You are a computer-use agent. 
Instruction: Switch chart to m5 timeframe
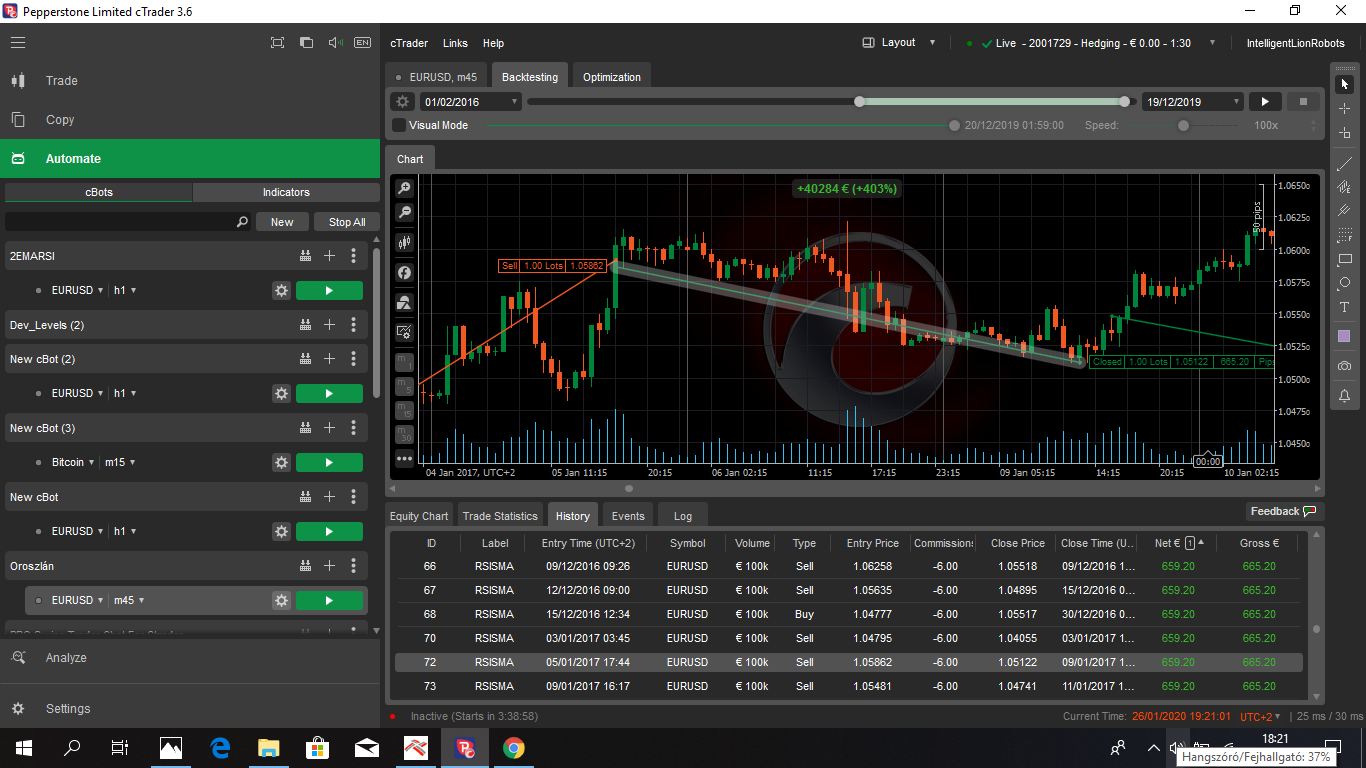(x=403, y=386)
